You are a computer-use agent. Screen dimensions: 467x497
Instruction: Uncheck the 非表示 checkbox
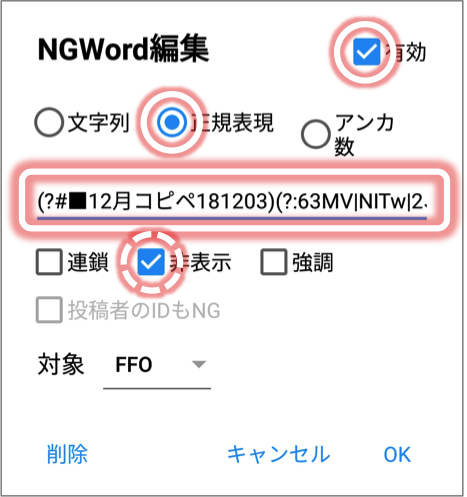pos(151,262)
